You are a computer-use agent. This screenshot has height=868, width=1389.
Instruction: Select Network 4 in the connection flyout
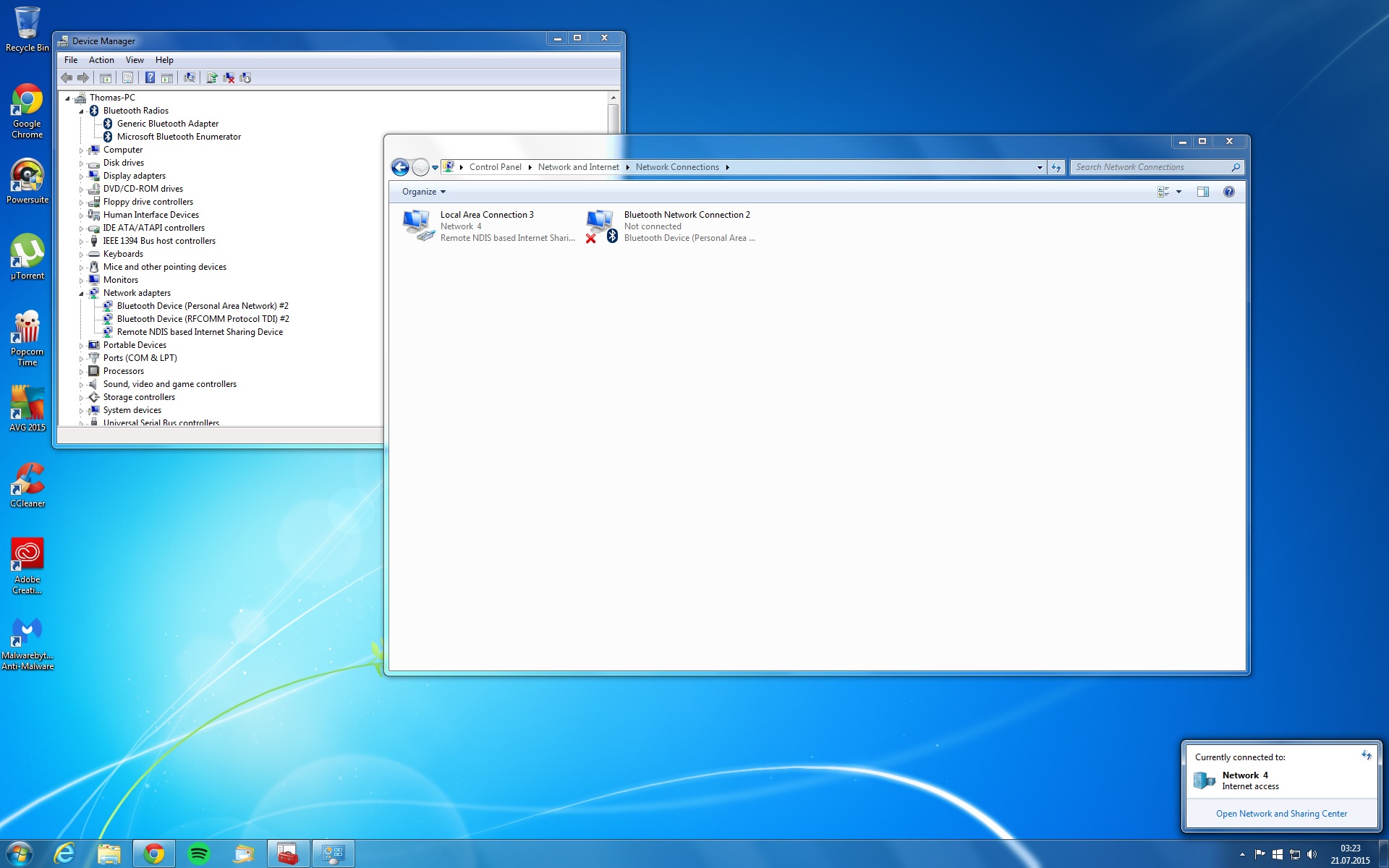coord(1280,780)
